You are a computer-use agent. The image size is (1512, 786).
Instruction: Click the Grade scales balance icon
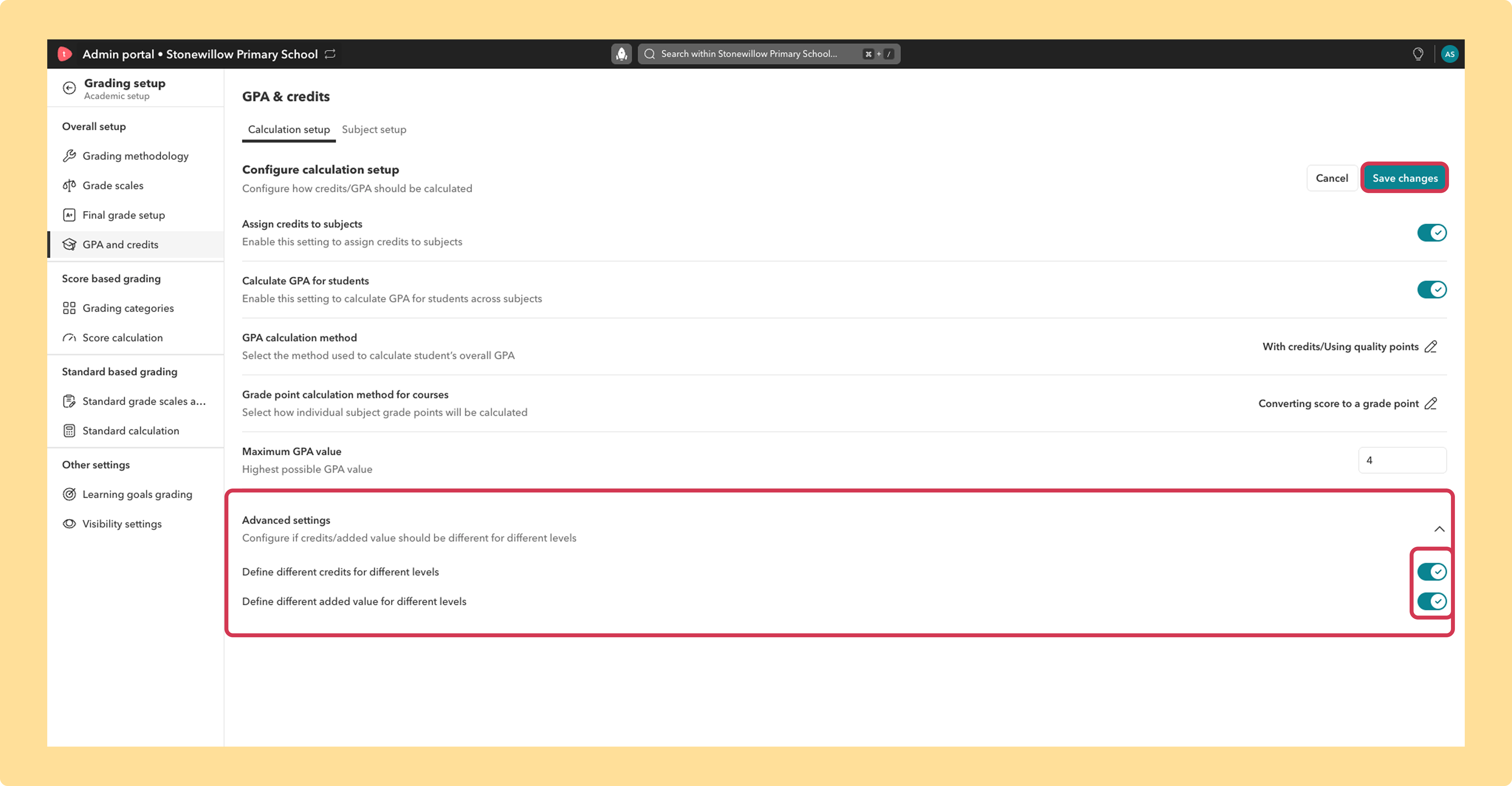[69, 186]
